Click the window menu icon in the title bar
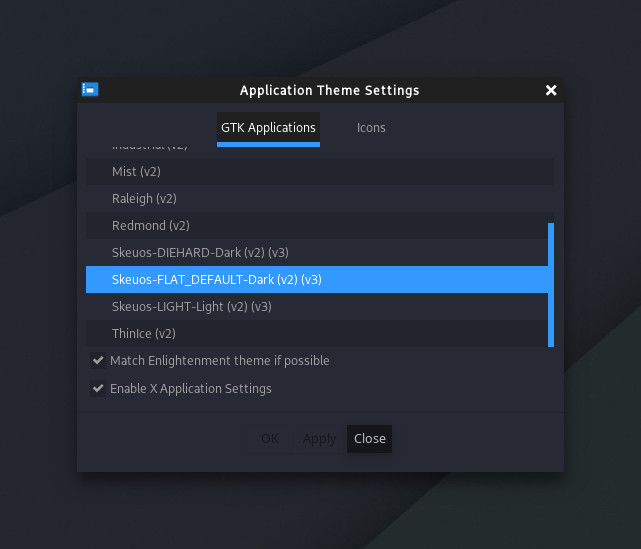Viewport: 641px width, 549px height. pyautogui.click(x=90, y=90)
